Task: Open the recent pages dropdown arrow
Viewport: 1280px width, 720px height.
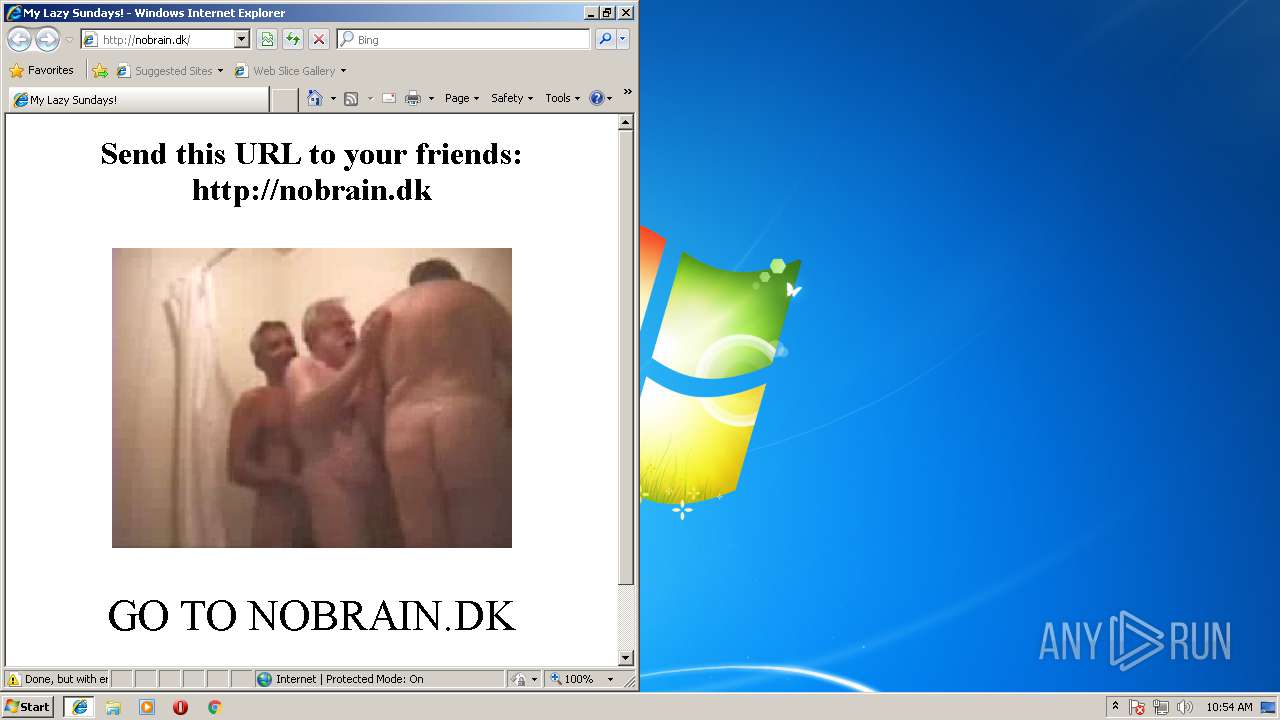Action: [69, 40]
